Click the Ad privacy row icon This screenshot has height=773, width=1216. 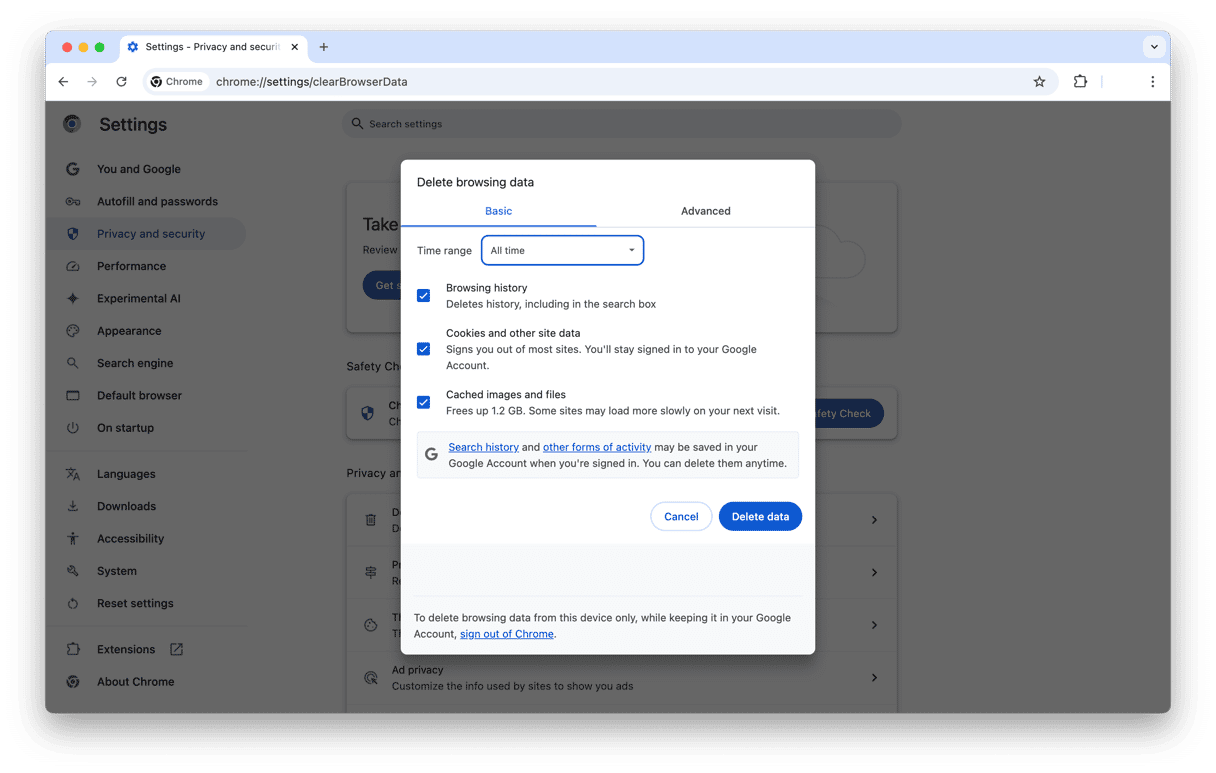pyautogui.click(x=371, y=678)
